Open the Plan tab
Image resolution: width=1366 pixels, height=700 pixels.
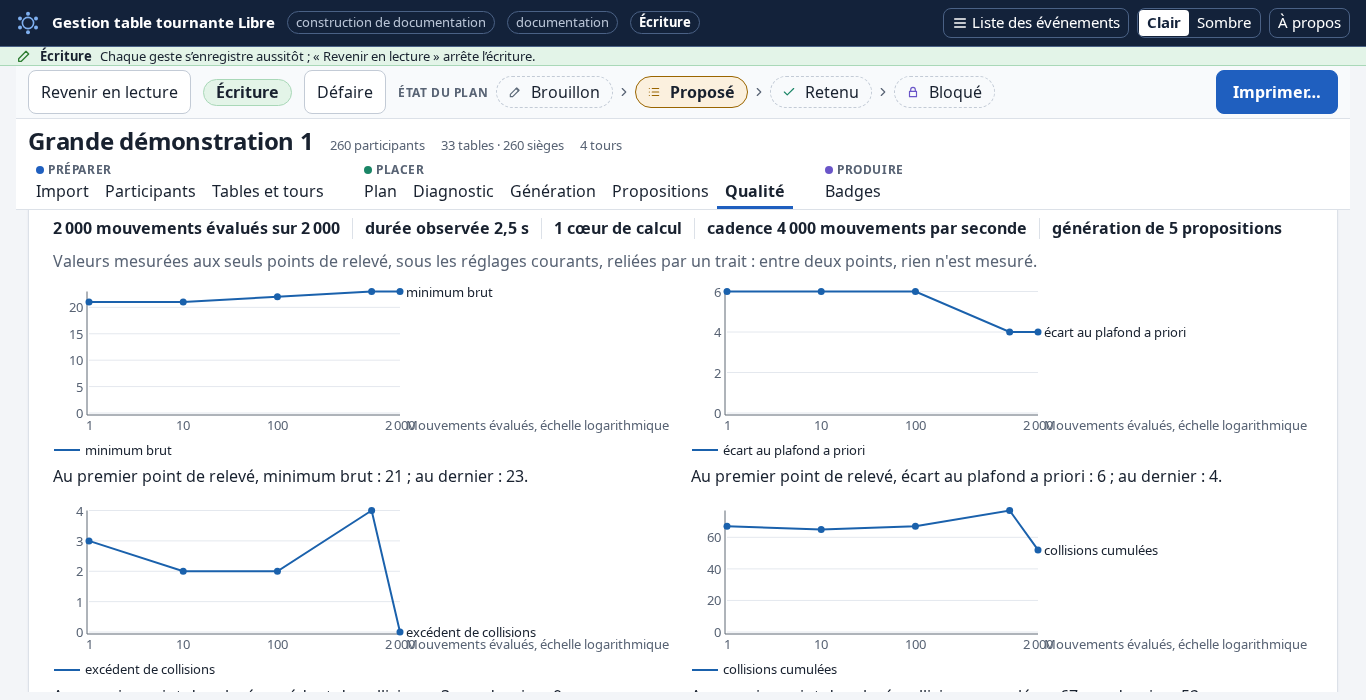coord(380,191)
